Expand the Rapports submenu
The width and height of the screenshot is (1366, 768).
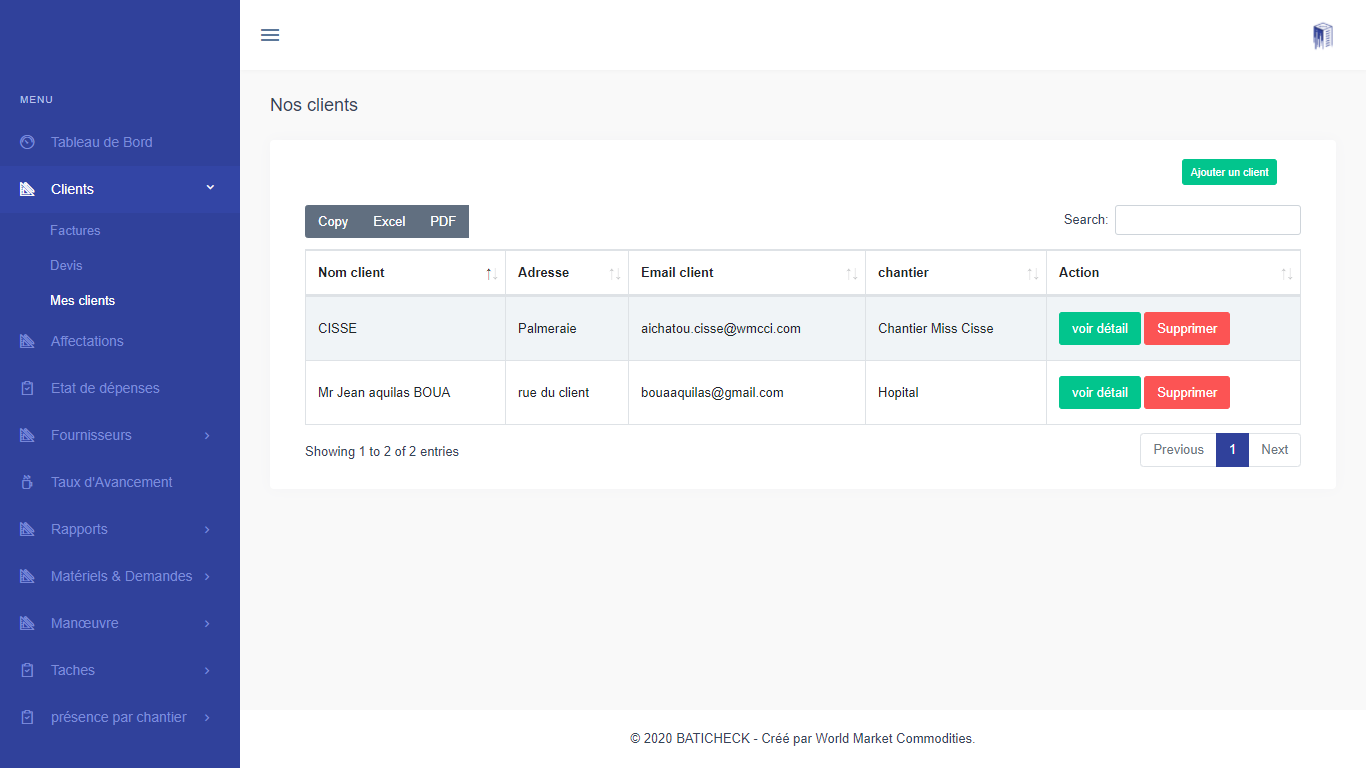207,529
